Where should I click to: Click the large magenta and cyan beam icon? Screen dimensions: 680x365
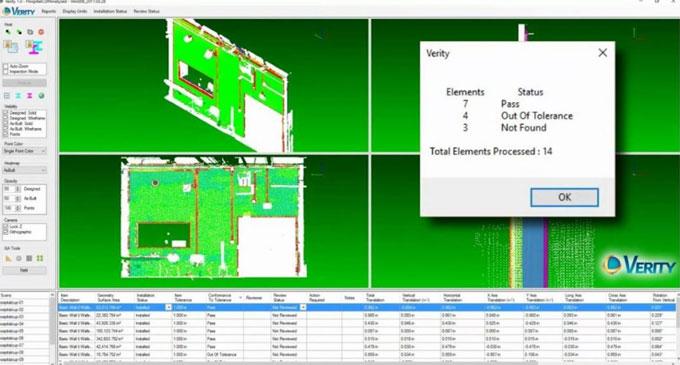pos(33,47)
